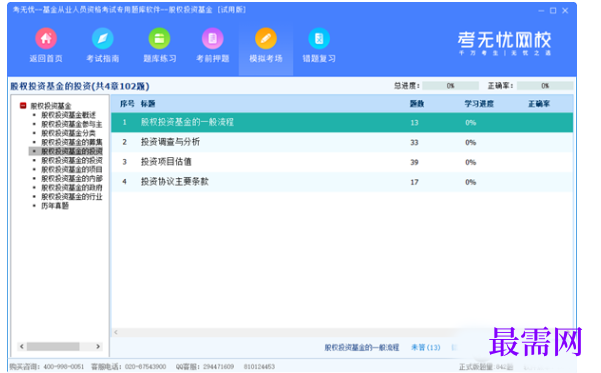Click question count 17 in 投资协议主要条款 row
This screenshot has height=373, width=601.
coord(414,182)
